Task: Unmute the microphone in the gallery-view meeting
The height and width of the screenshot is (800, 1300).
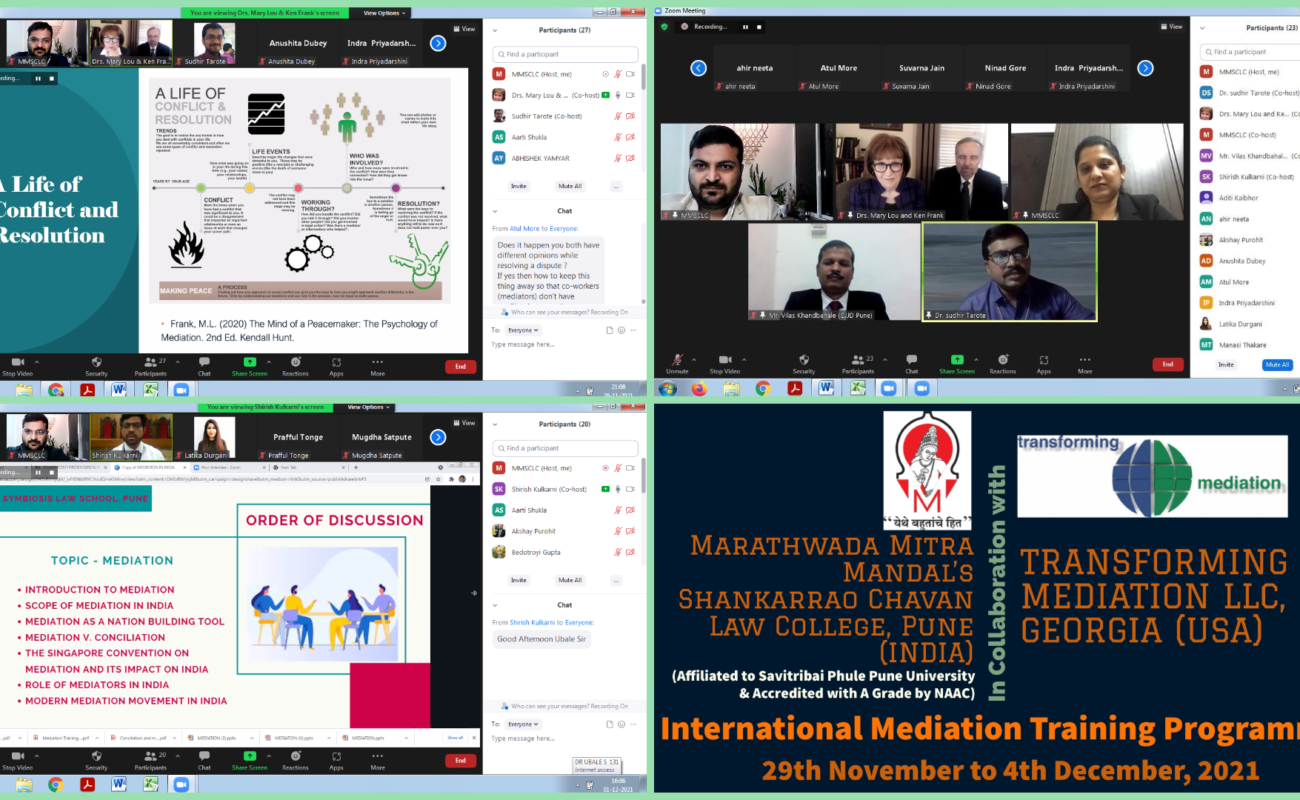Action: click(679, 362)
